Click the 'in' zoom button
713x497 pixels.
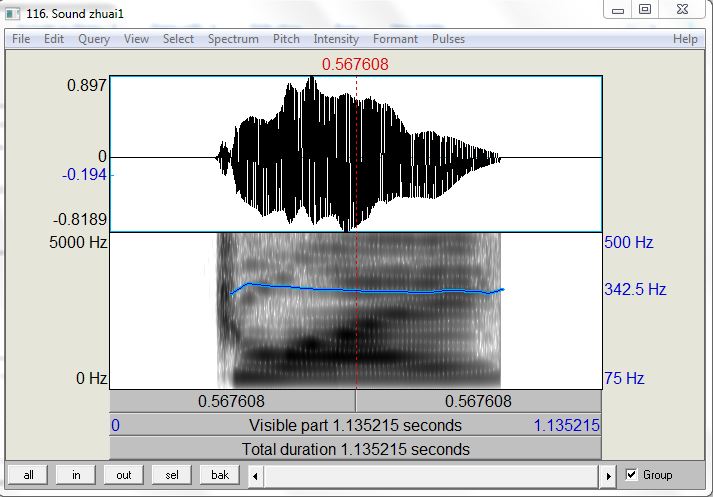(x=76, y=475)
